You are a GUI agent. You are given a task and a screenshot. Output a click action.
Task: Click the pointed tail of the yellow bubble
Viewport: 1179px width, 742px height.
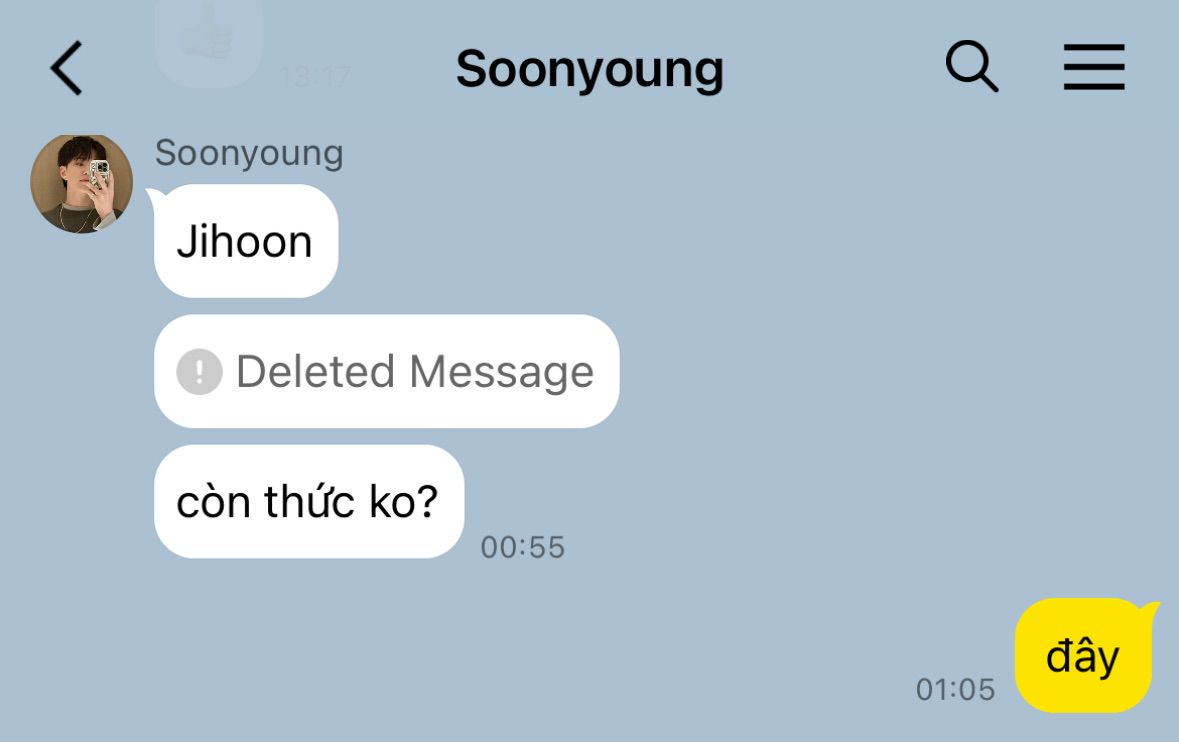pos(1150,609)
